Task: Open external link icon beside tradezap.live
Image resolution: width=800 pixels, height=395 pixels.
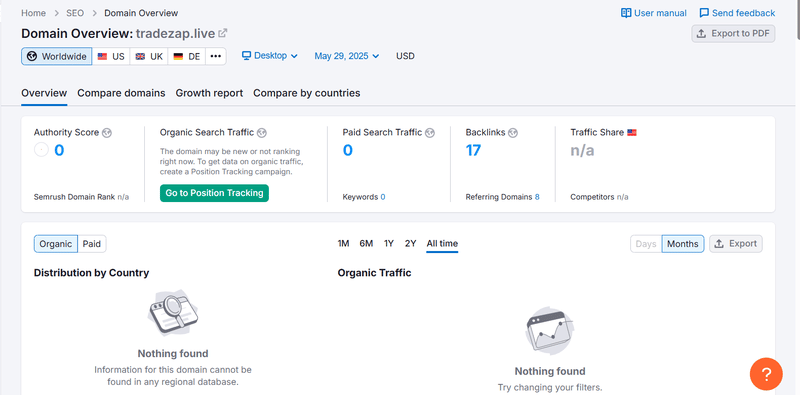Action: tap(222, 33)
